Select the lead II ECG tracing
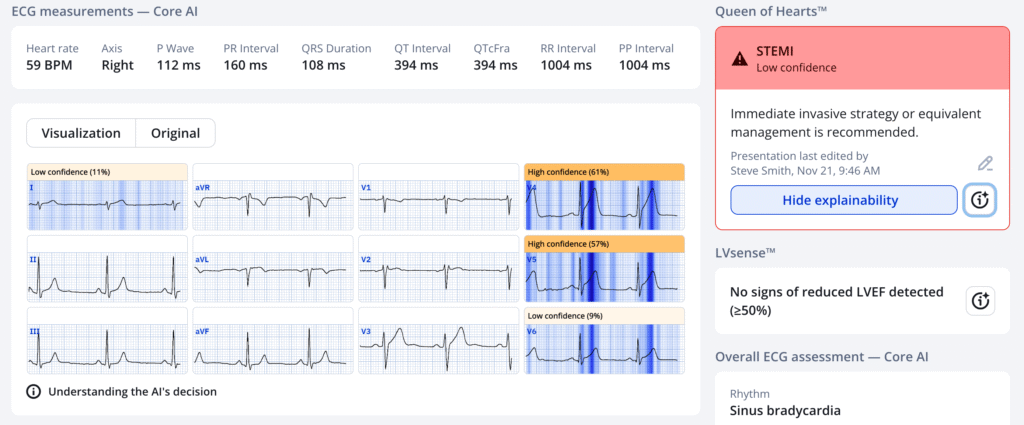This screenshot has height=425, width=1024. pos(107,275)
